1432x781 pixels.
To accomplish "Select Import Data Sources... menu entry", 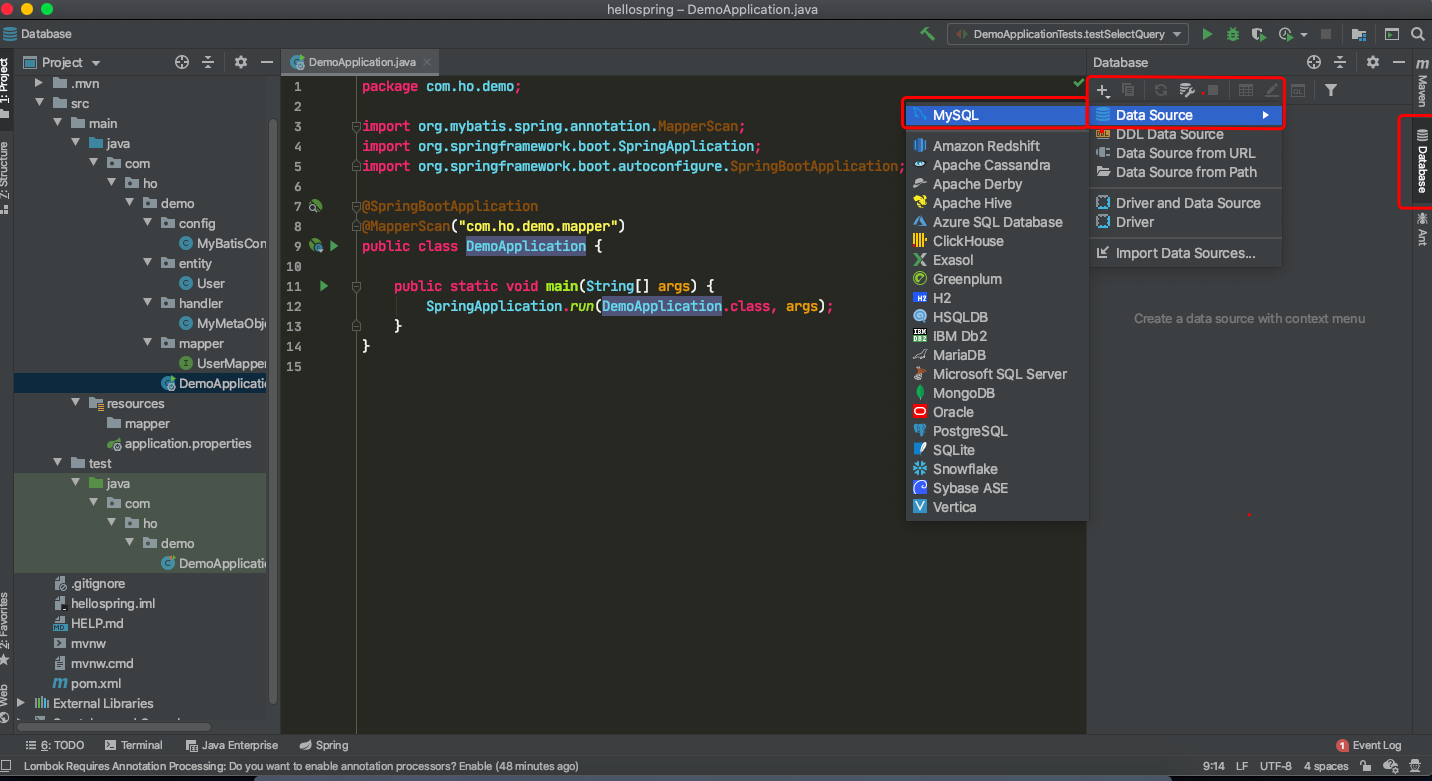I will coord(1186,253).
